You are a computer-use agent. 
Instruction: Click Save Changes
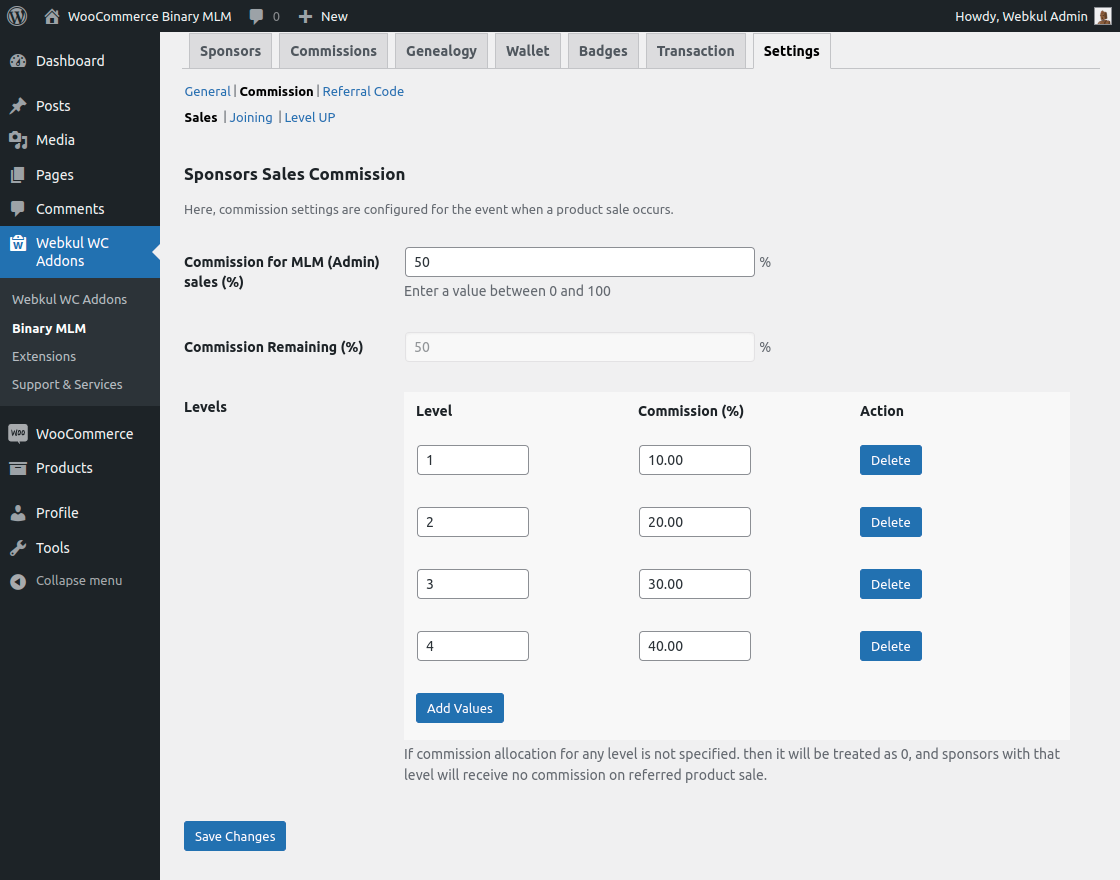234,835
